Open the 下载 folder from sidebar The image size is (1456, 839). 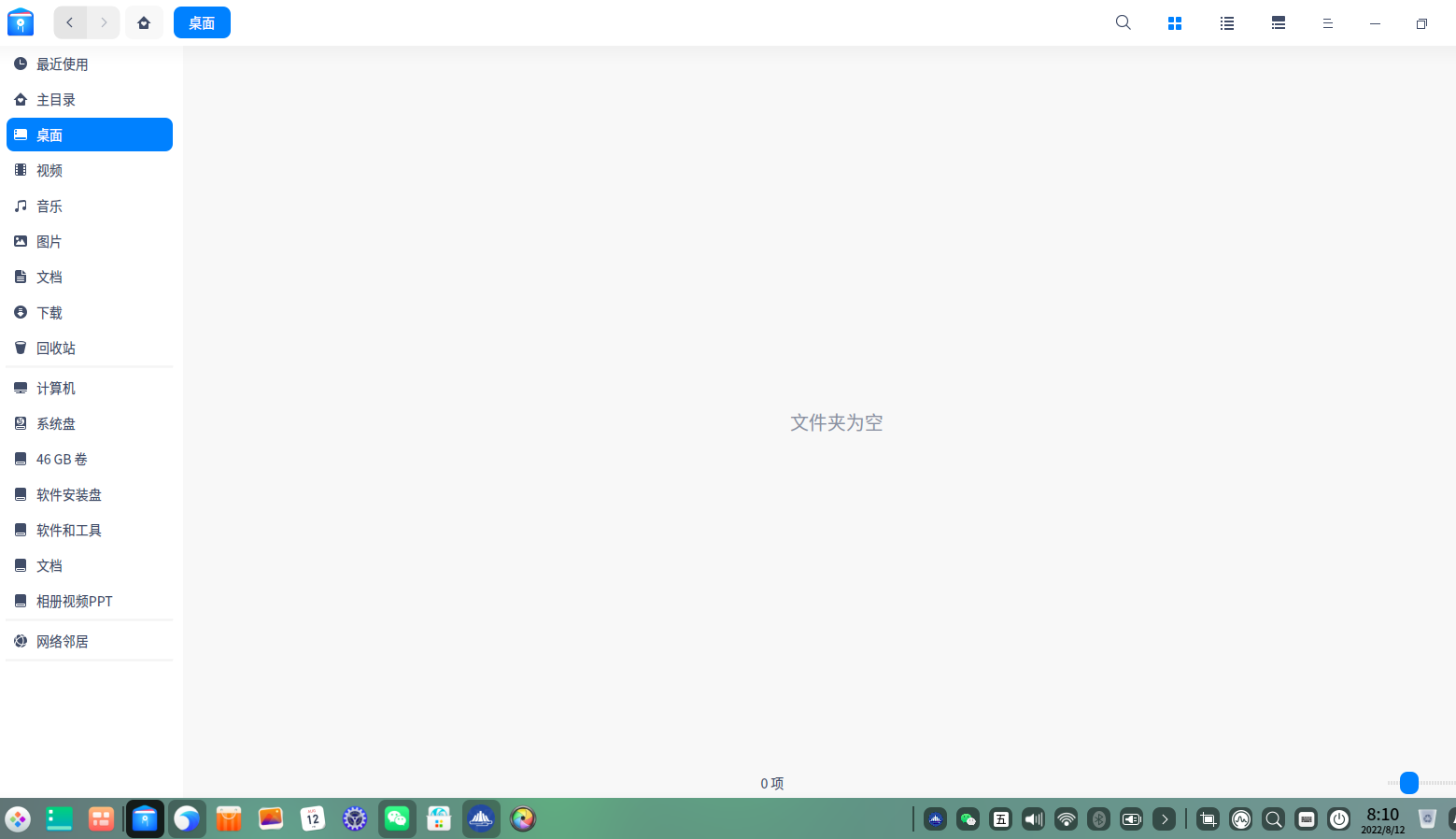[x=49, y=312]
